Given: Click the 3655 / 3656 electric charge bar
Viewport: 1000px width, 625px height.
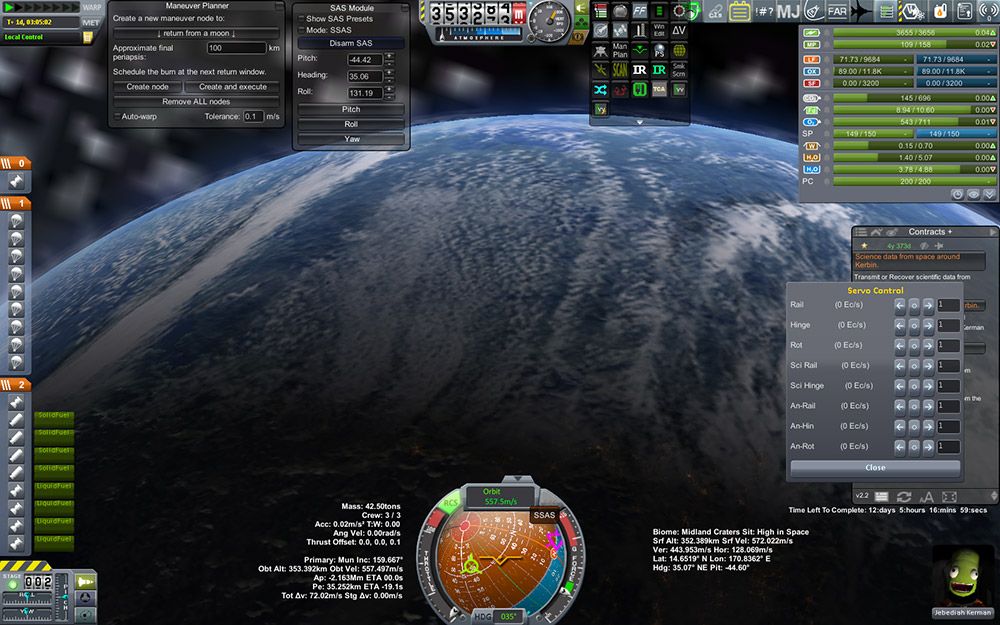Looking at the screenshot, I should tap(915, 33).
